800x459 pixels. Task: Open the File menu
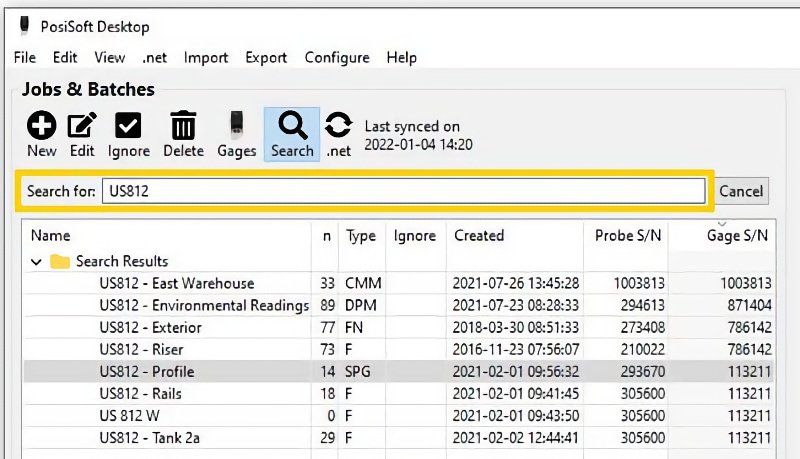[x=25, y=58]
